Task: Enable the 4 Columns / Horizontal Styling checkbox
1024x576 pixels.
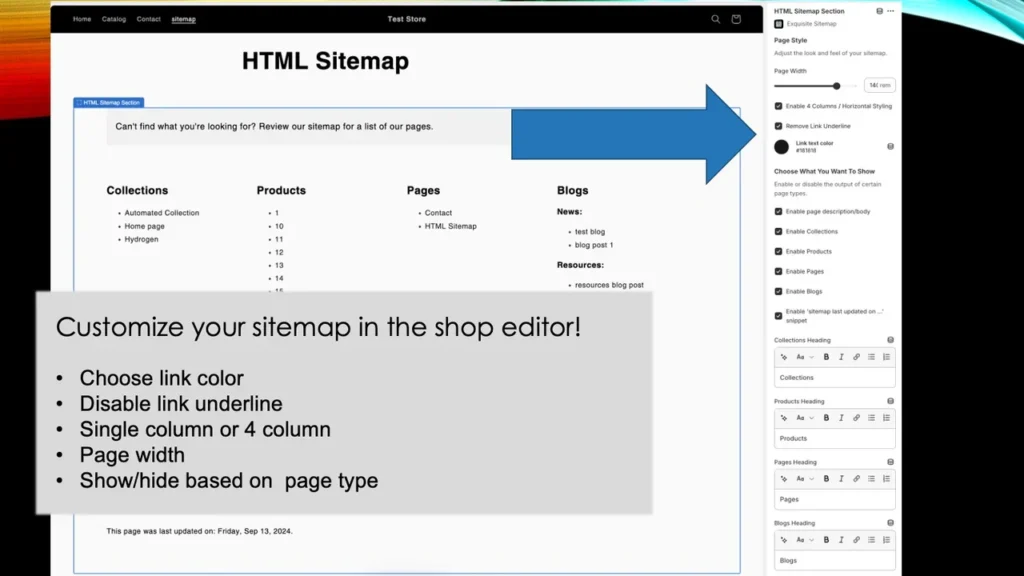Action: tap(777, 106)
